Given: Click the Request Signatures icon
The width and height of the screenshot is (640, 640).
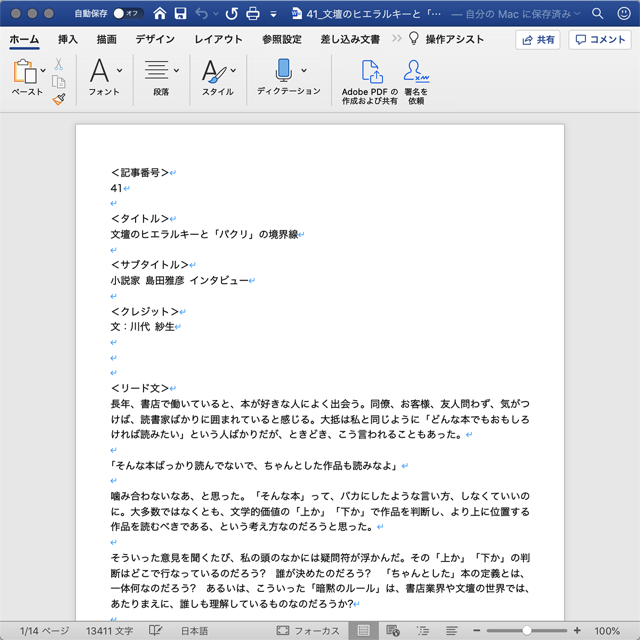Looking at the screenshot, I should (415, 72).
